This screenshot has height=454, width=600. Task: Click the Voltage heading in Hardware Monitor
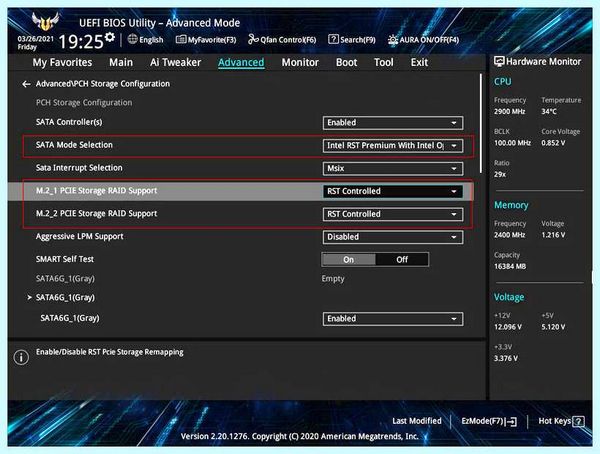[509, 297]
